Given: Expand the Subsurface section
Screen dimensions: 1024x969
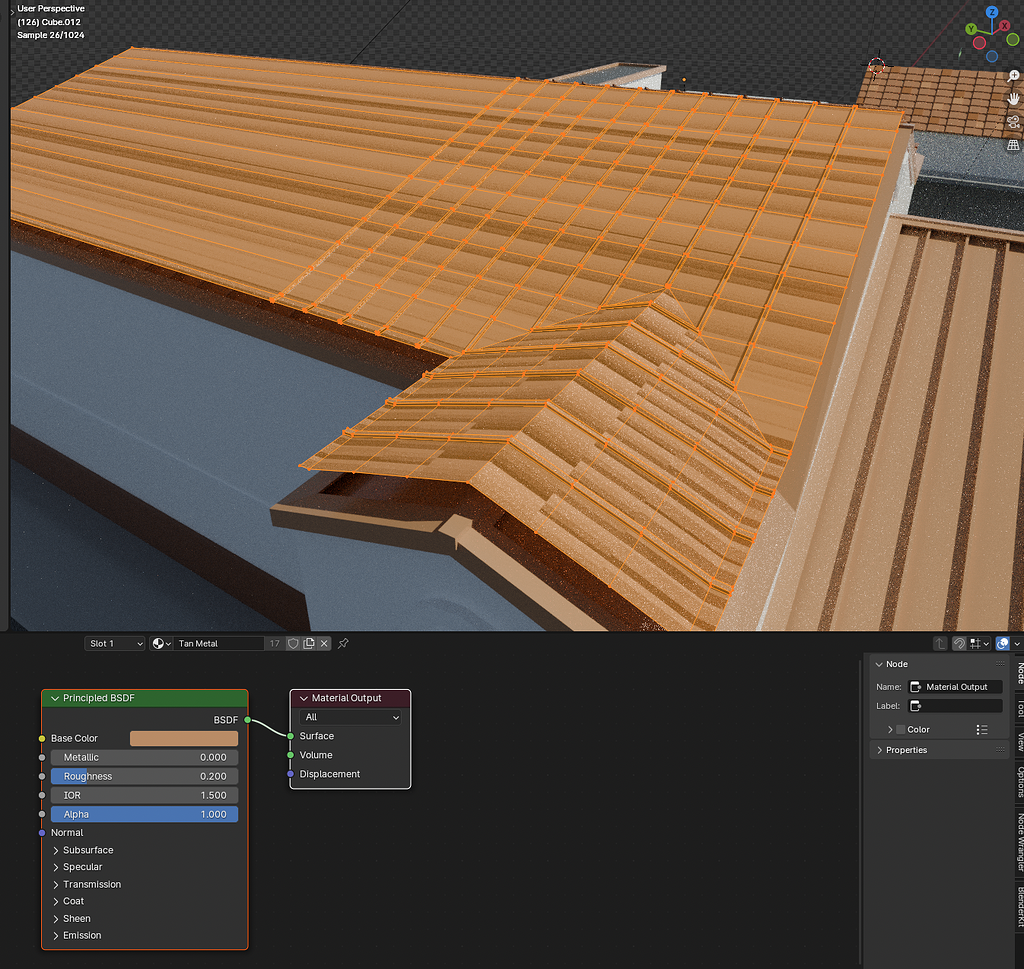Looking at the screenshot, I should pos(56,850).
